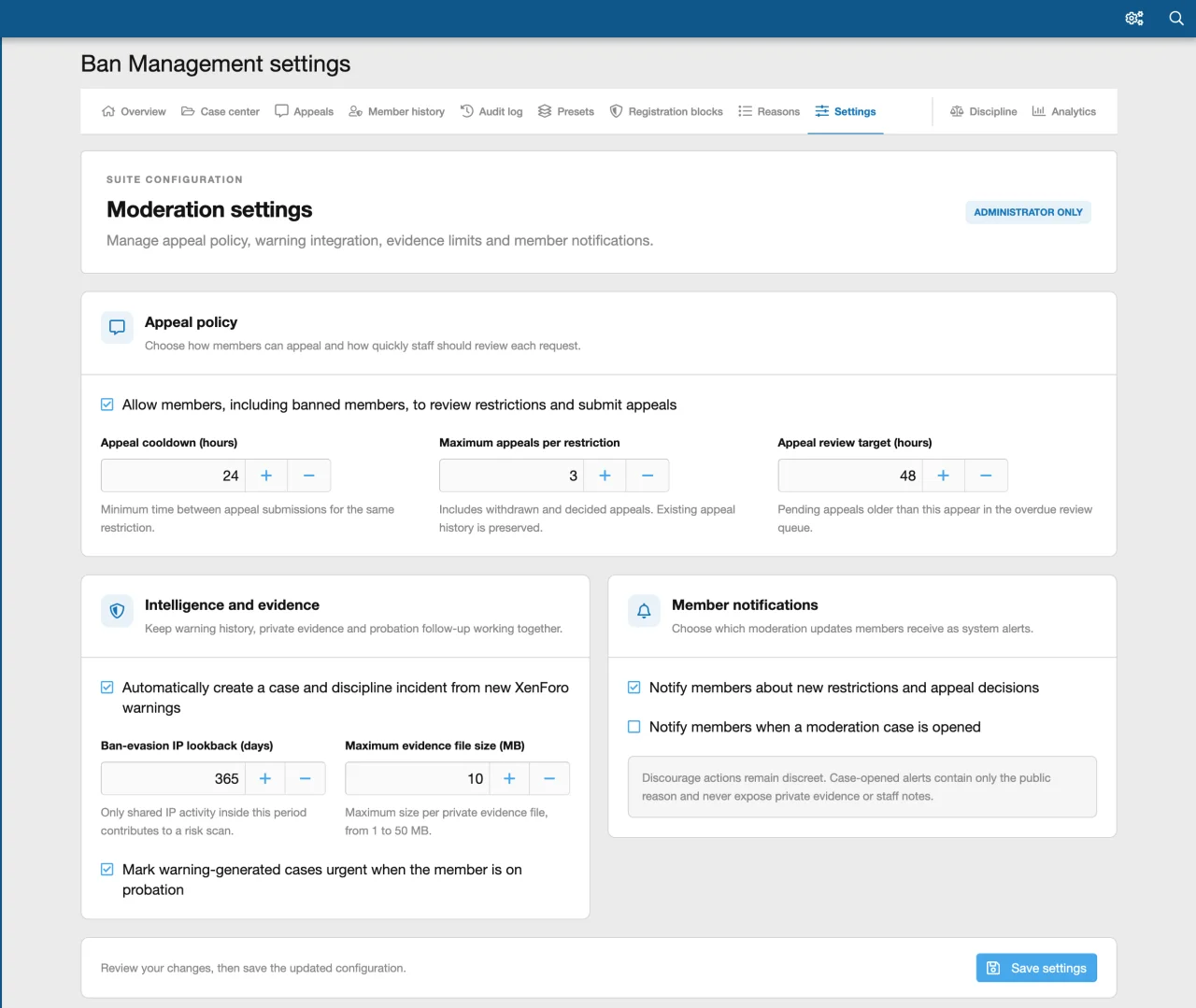Increase Appeal cooldown hours with plus

pos(266,476)
